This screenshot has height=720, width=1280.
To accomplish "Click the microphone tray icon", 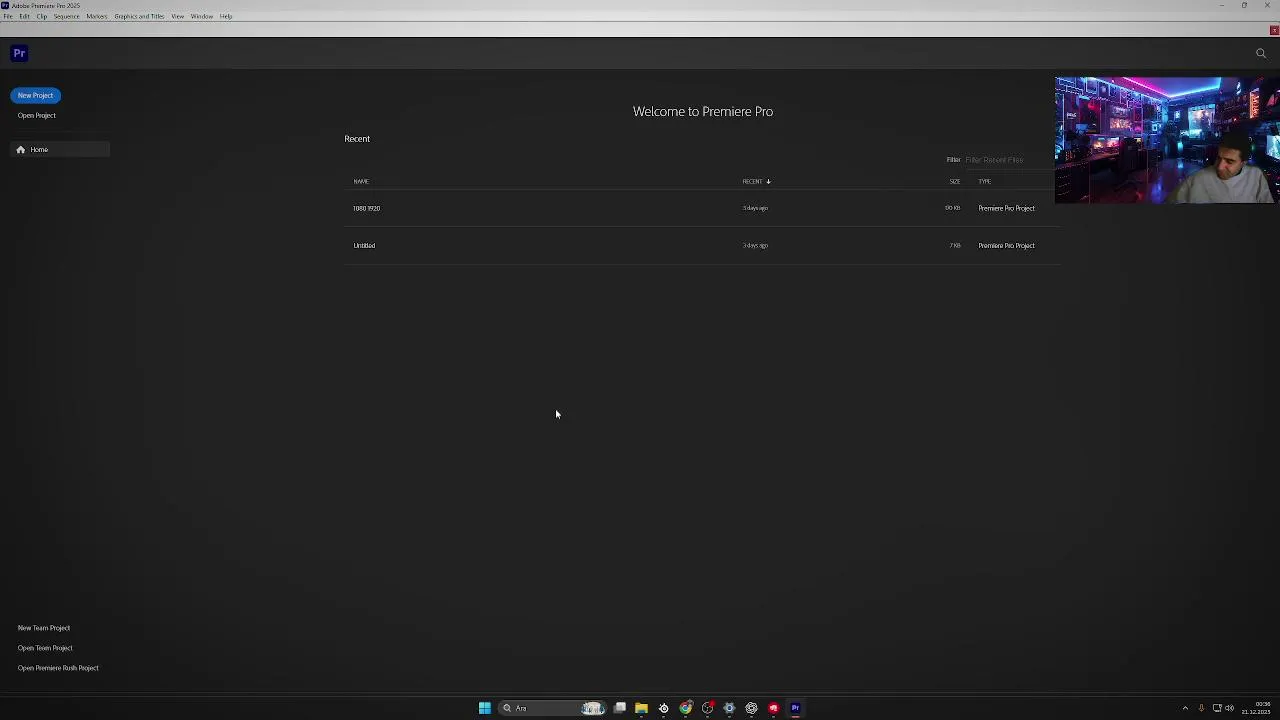I will click(x=1201, y=708).
